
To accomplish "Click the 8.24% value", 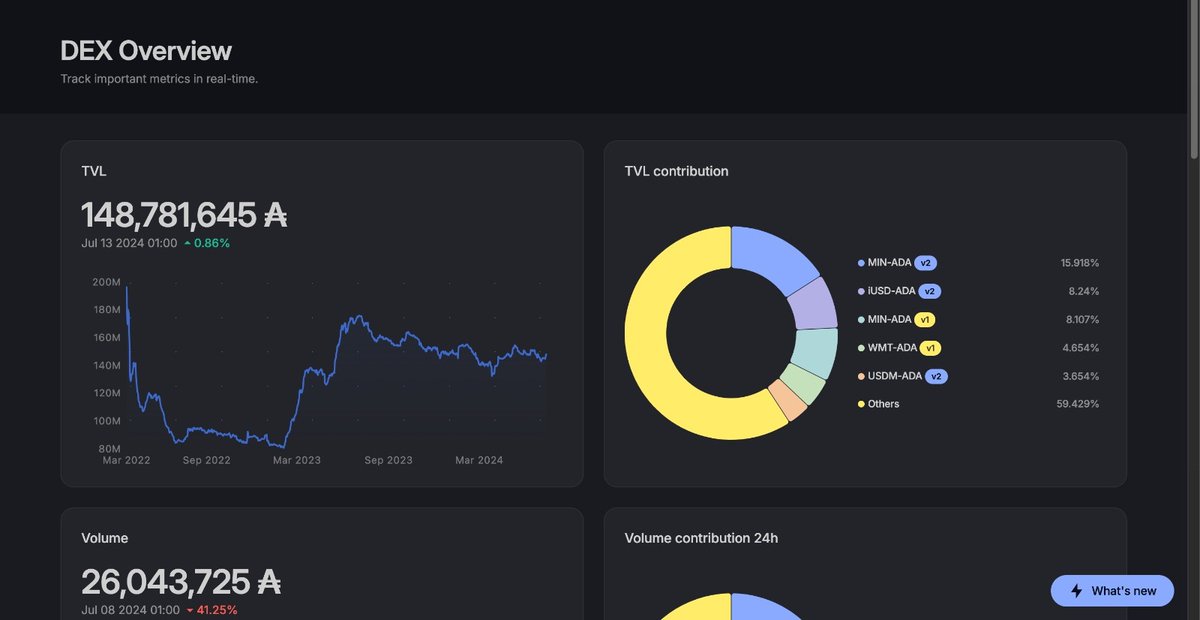I will pos(1084,291).
